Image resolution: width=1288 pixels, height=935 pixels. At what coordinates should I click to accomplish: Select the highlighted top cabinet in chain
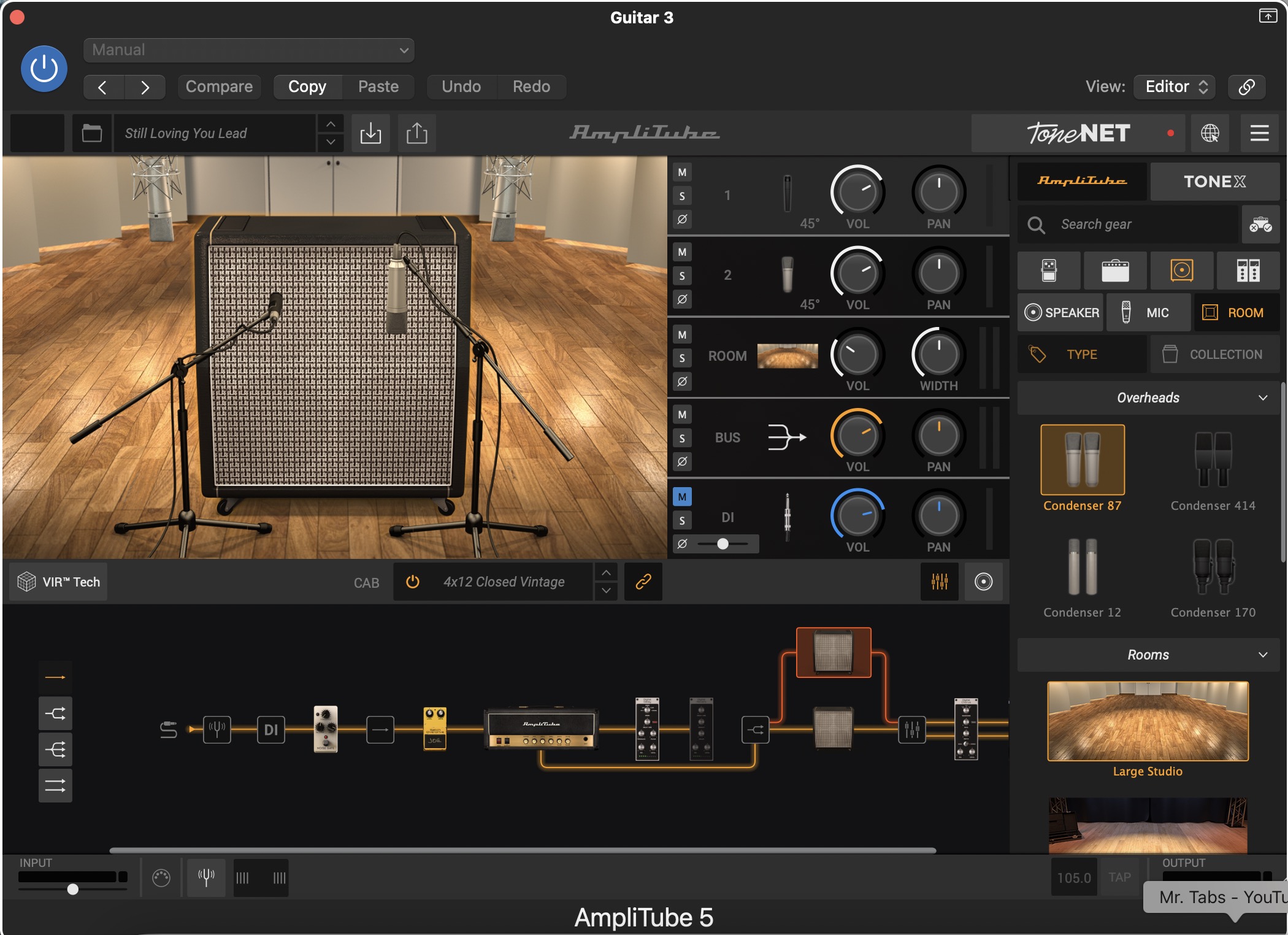click(x=834, y=652)
